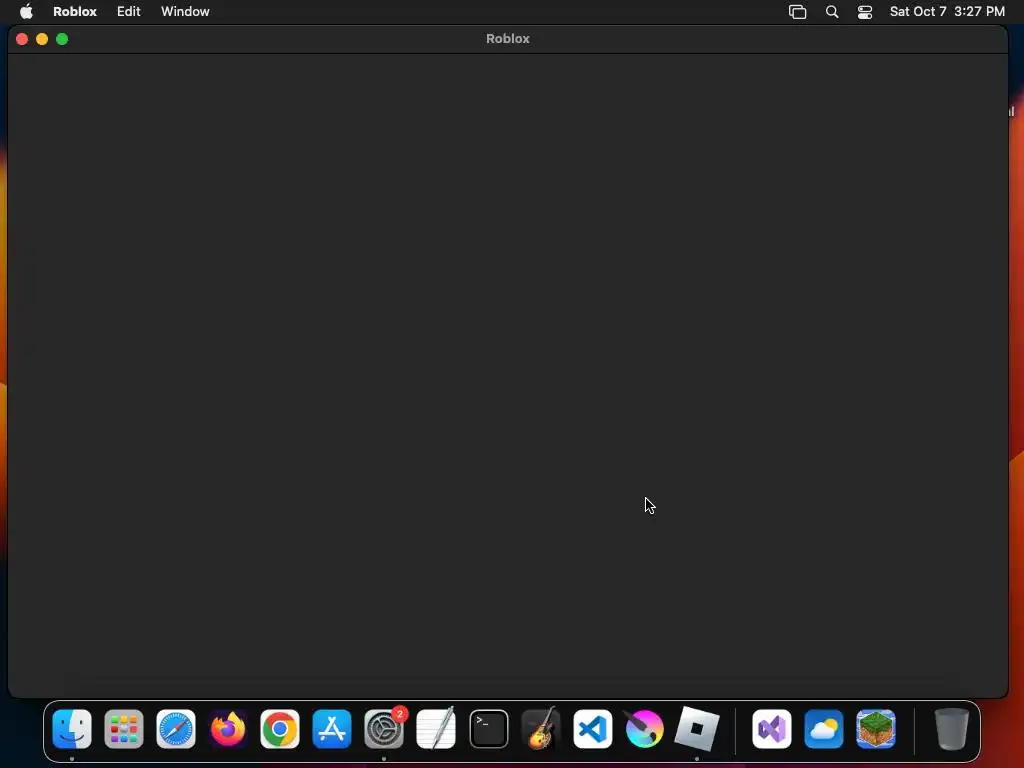
Task: Open the colorful paintbrush app in Dock
Action: tap(644, 729)
